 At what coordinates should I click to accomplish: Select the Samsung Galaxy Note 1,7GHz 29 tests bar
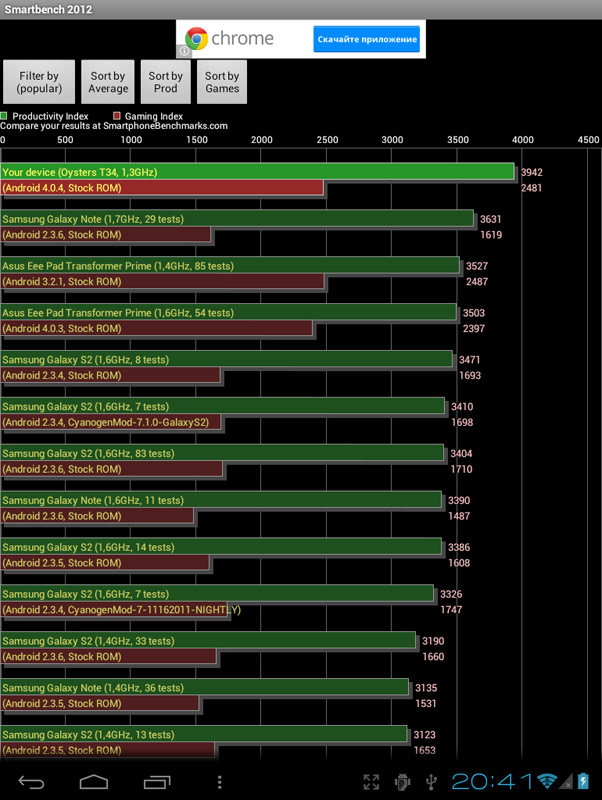tap(237, 219)
